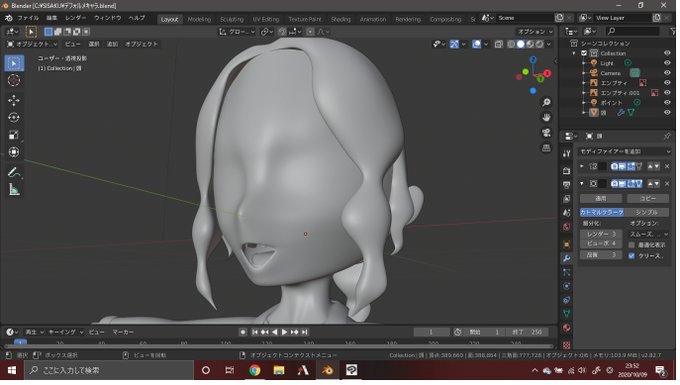Select the Rotate tool
This screenshot has height=385, width=680.
(14, 117)
